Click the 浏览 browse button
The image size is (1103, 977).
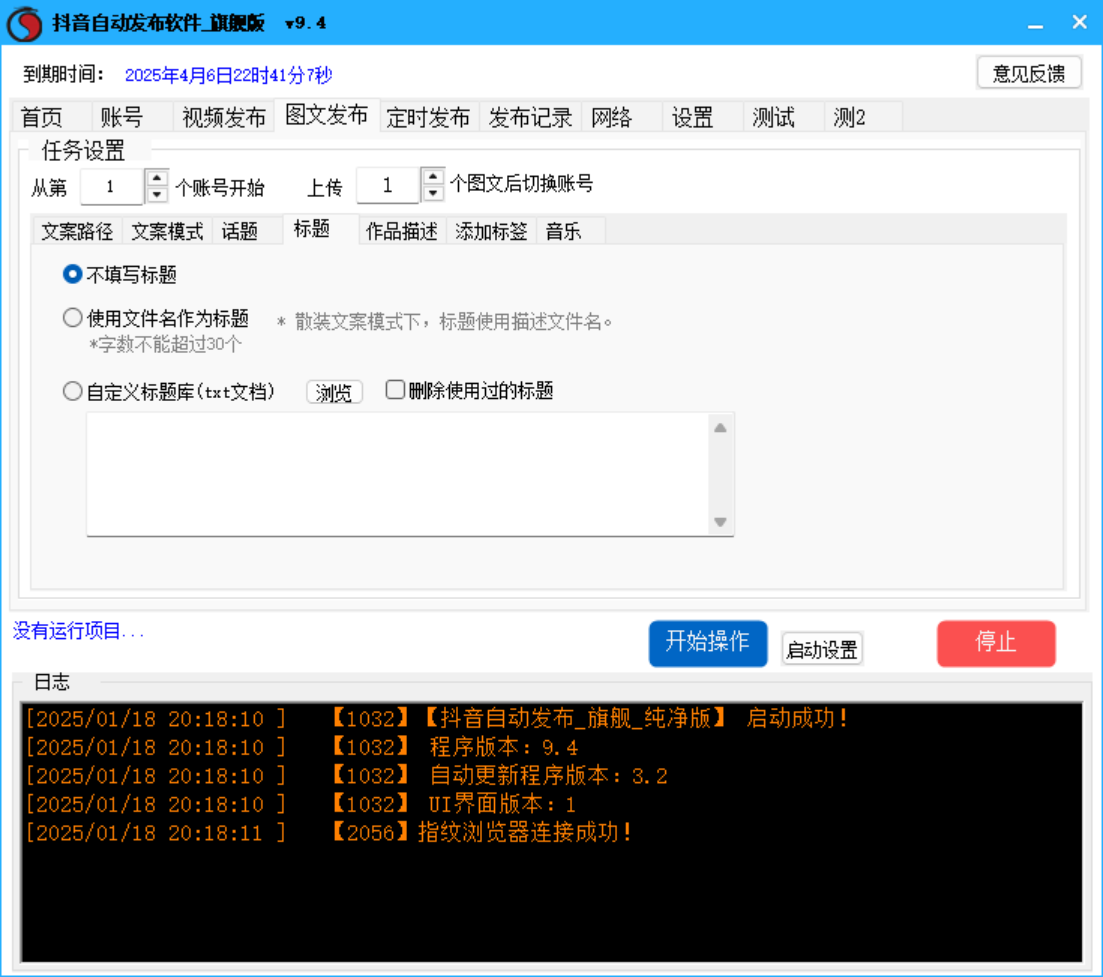point(334,392)
